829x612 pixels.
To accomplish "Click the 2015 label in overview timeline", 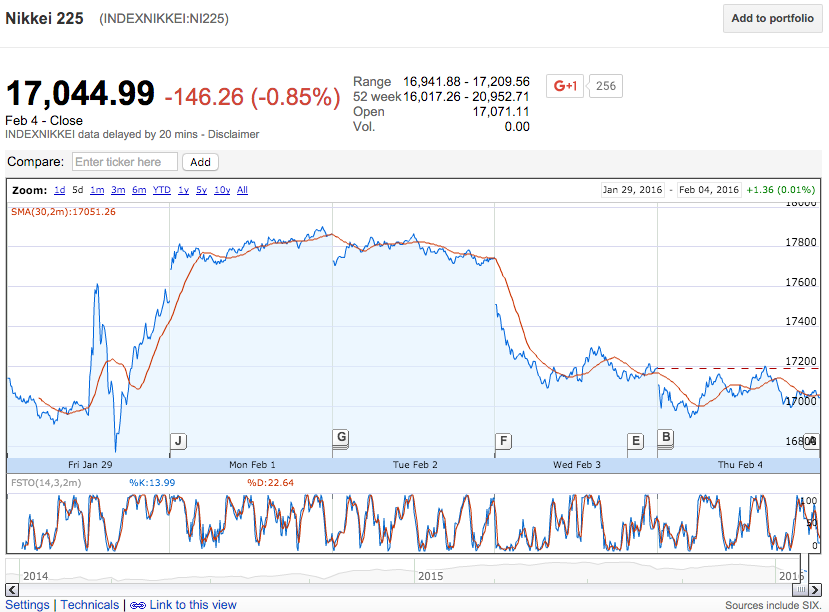I will click(x=430, y=576).
